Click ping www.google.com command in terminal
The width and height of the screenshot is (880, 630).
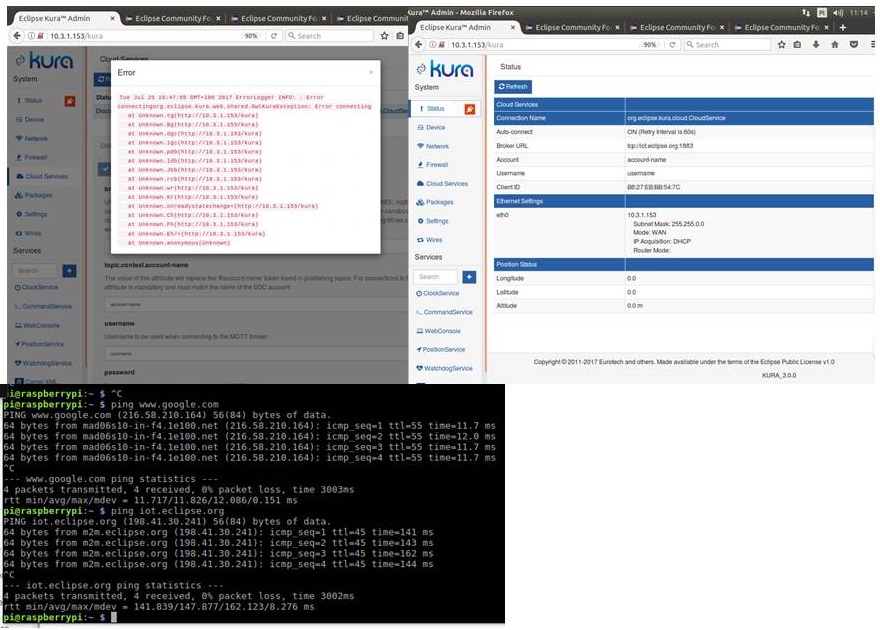point(165,404)
